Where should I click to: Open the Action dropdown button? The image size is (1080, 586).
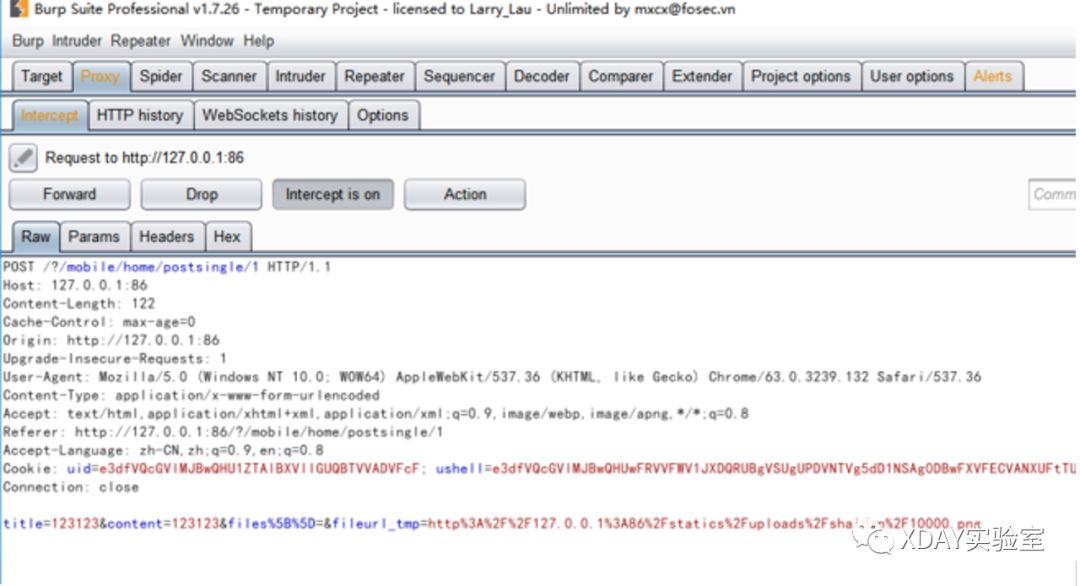point(465,194)
